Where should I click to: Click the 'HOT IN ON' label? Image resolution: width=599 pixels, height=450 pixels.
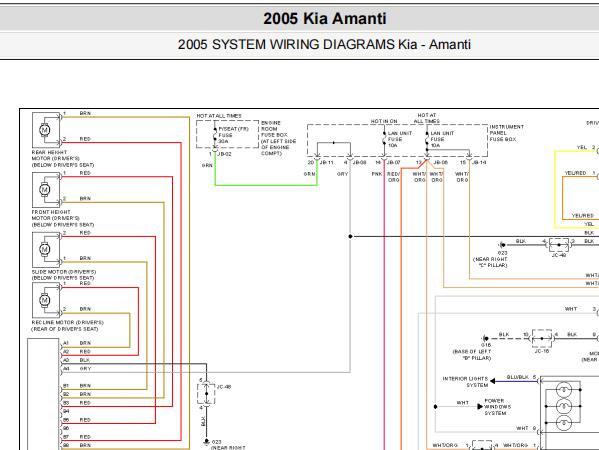(x=384, y=121)
